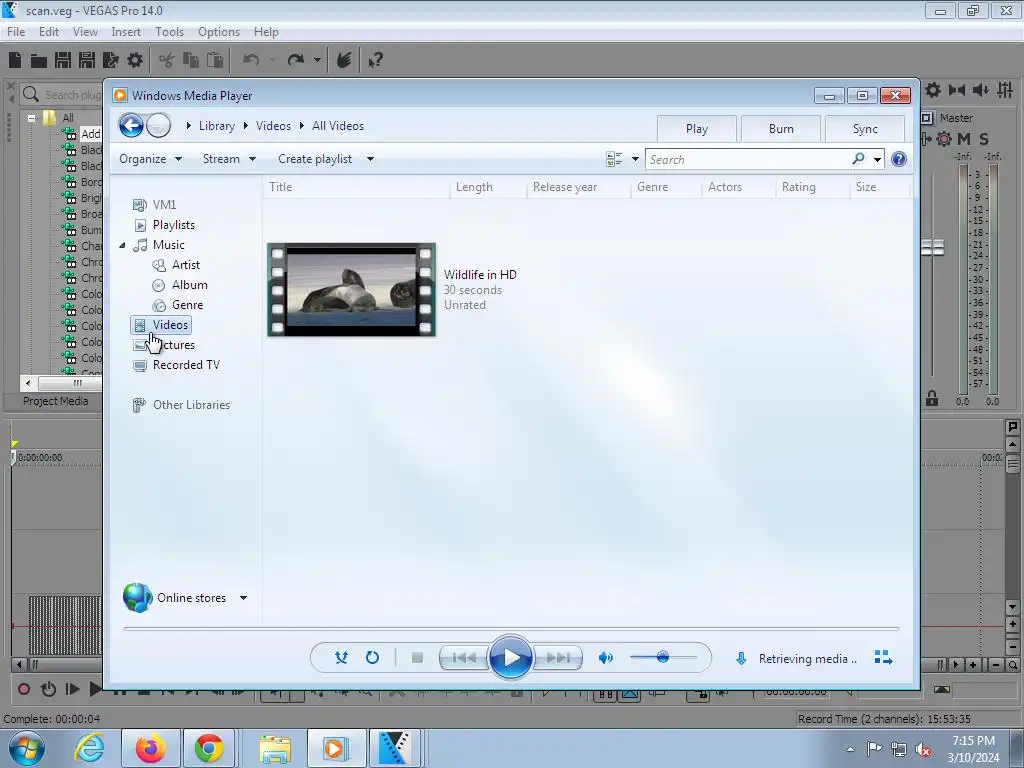This screenshot has width=1024, height=768.
Task: Open the Organize dropdown menu
Action: click(x=150, y=159)
